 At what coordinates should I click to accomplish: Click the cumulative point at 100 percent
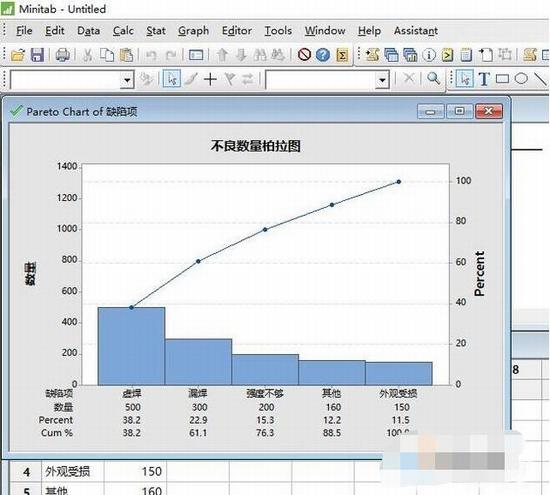(x=399, y=182)
